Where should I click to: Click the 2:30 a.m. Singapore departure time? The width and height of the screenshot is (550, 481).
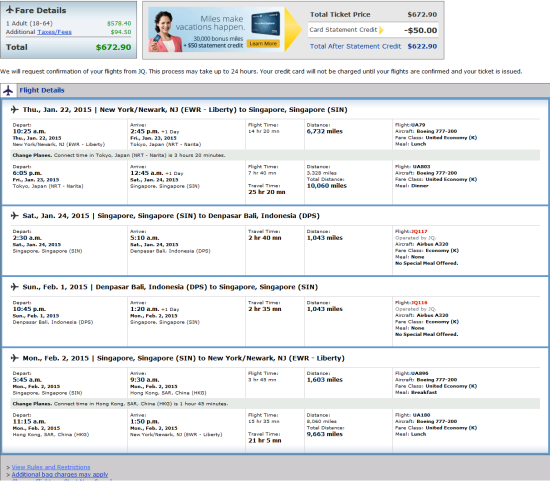tap(27, 238)
